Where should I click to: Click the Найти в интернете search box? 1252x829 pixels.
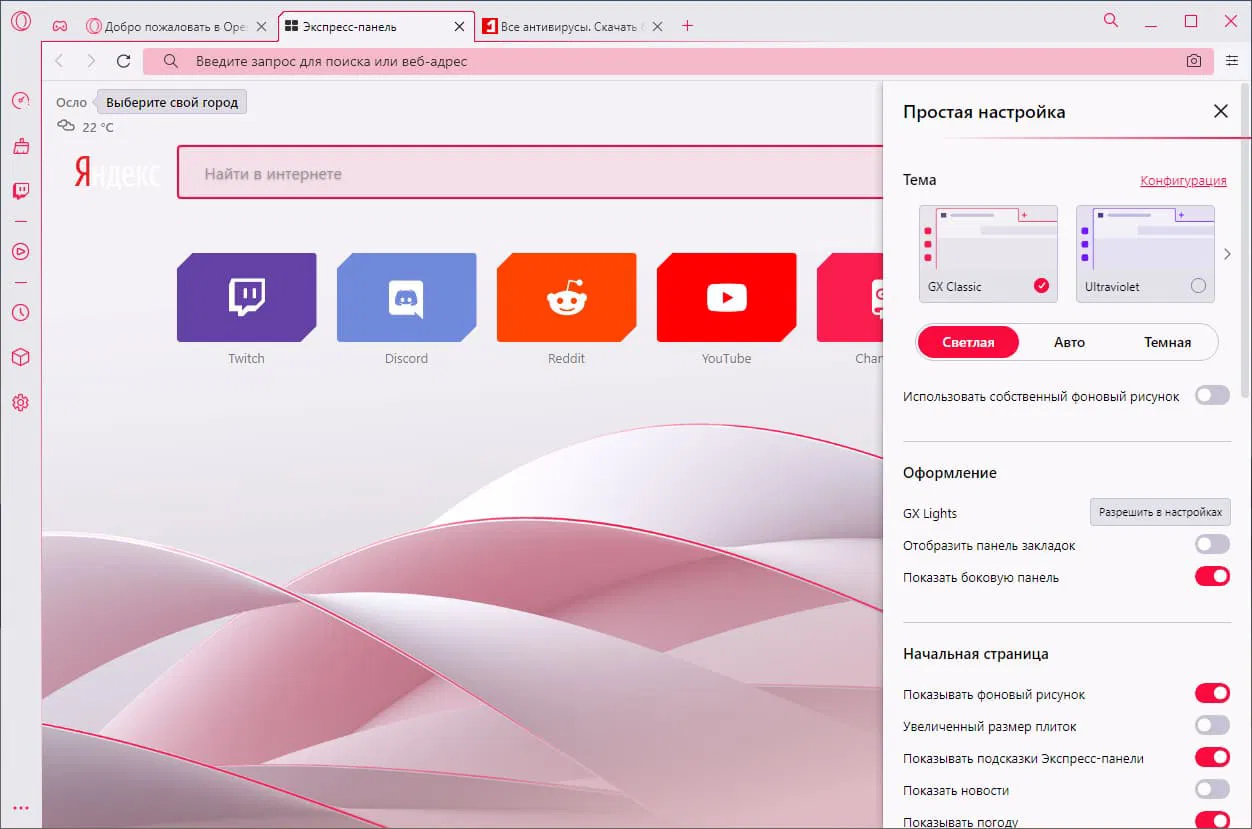[x=530, y=173]
